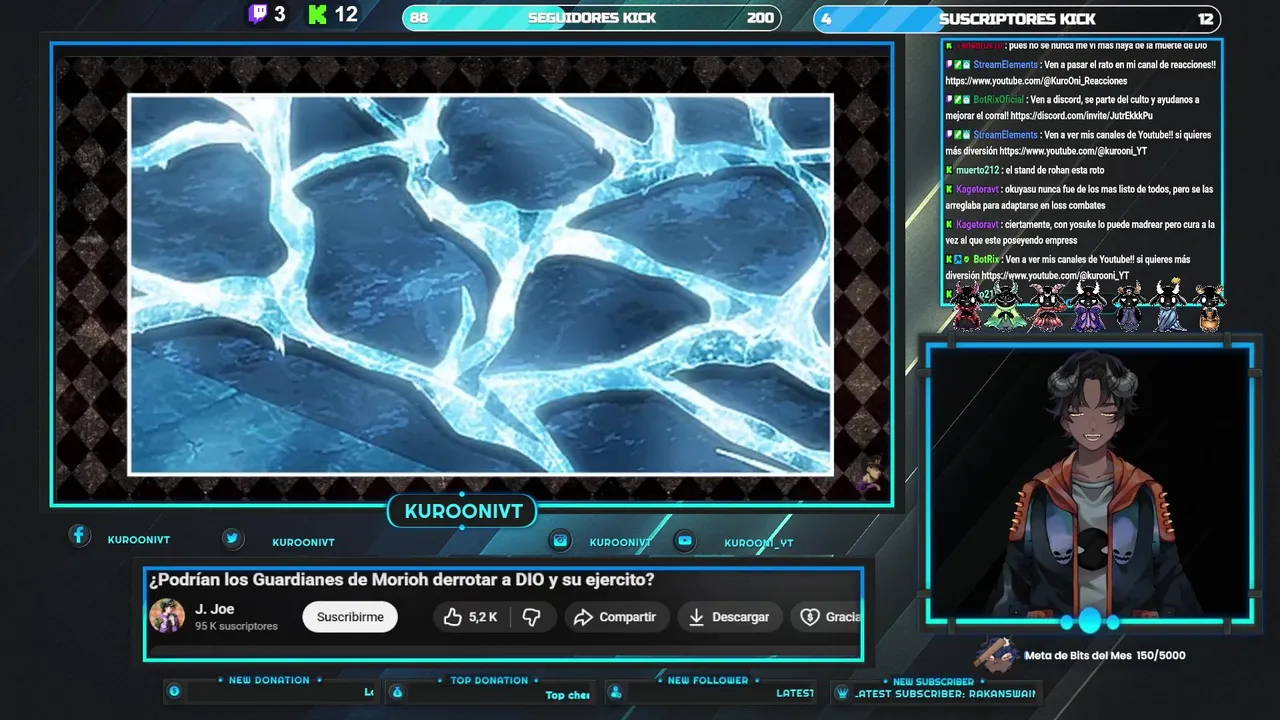1280x720 pixels.
Task: Click '95 K suscriptores' text
Action: (236, 626)
